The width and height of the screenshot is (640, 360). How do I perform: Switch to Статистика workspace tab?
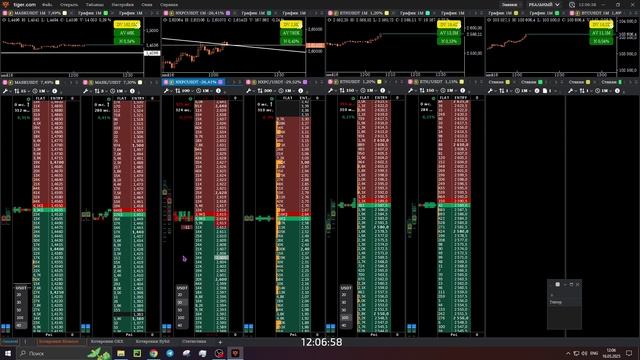pos(194,342)
